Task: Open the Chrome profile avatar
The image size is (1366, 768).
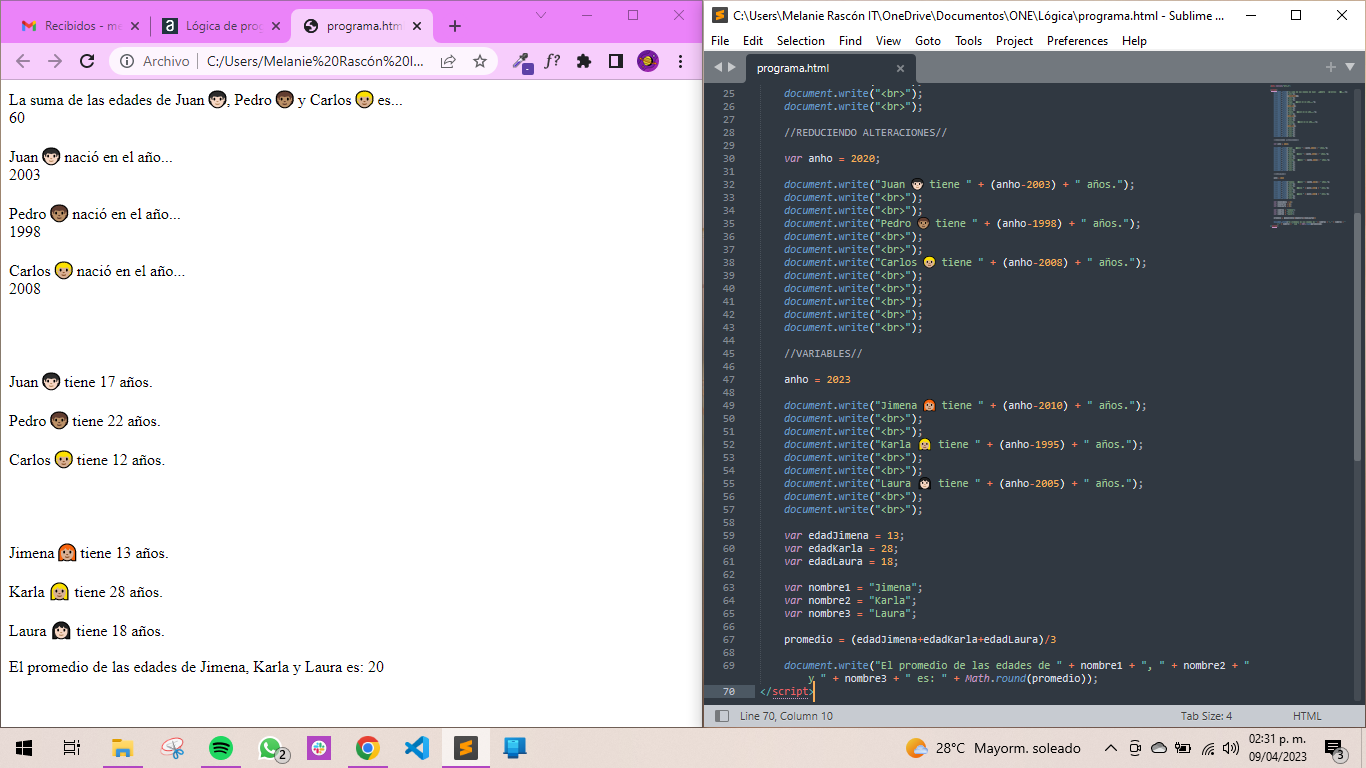Action: point(648,61)
